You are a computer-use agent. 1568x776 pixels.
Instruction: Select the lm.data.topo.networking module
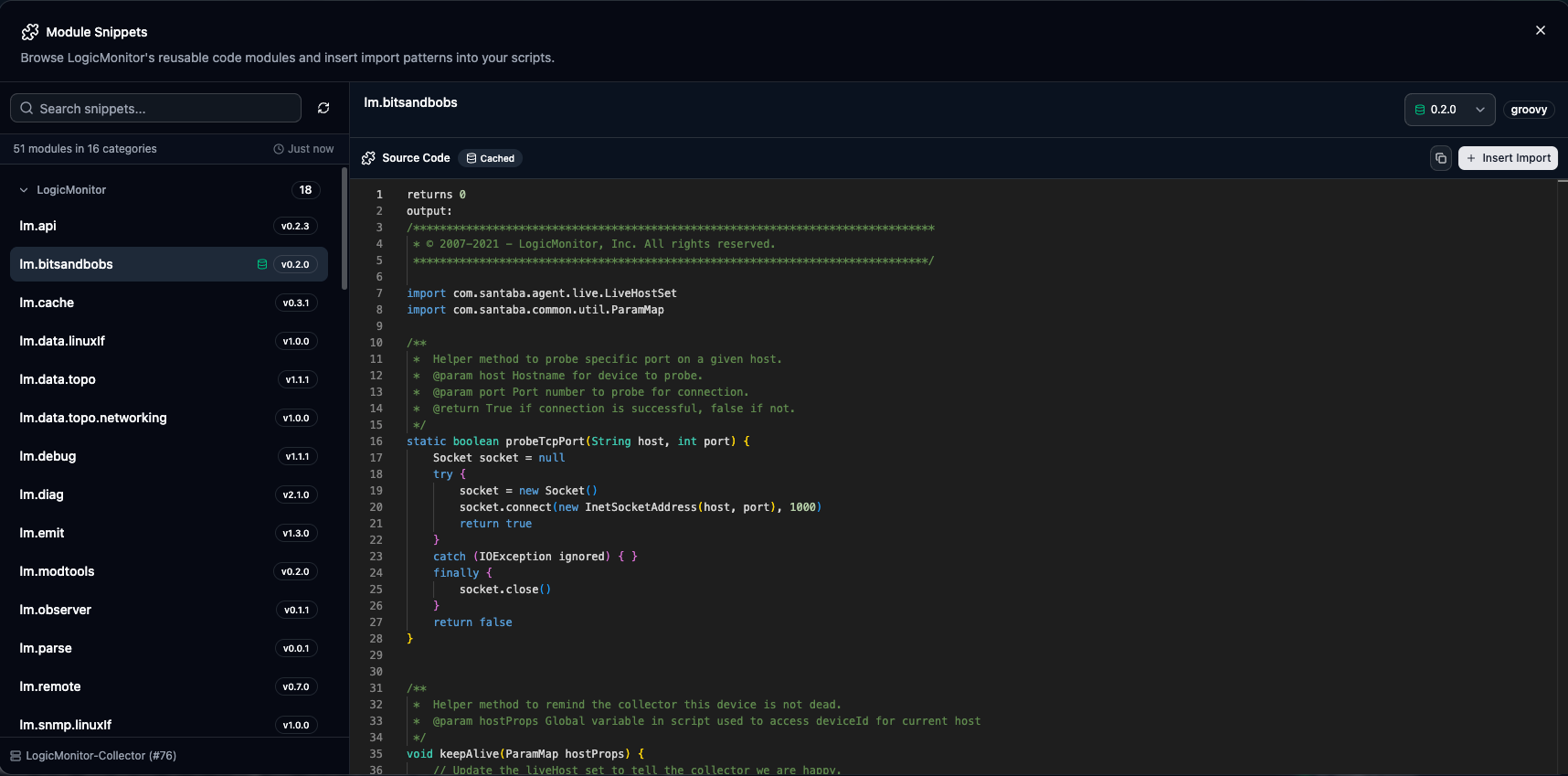pyautogui.click(x=169, y=418)
